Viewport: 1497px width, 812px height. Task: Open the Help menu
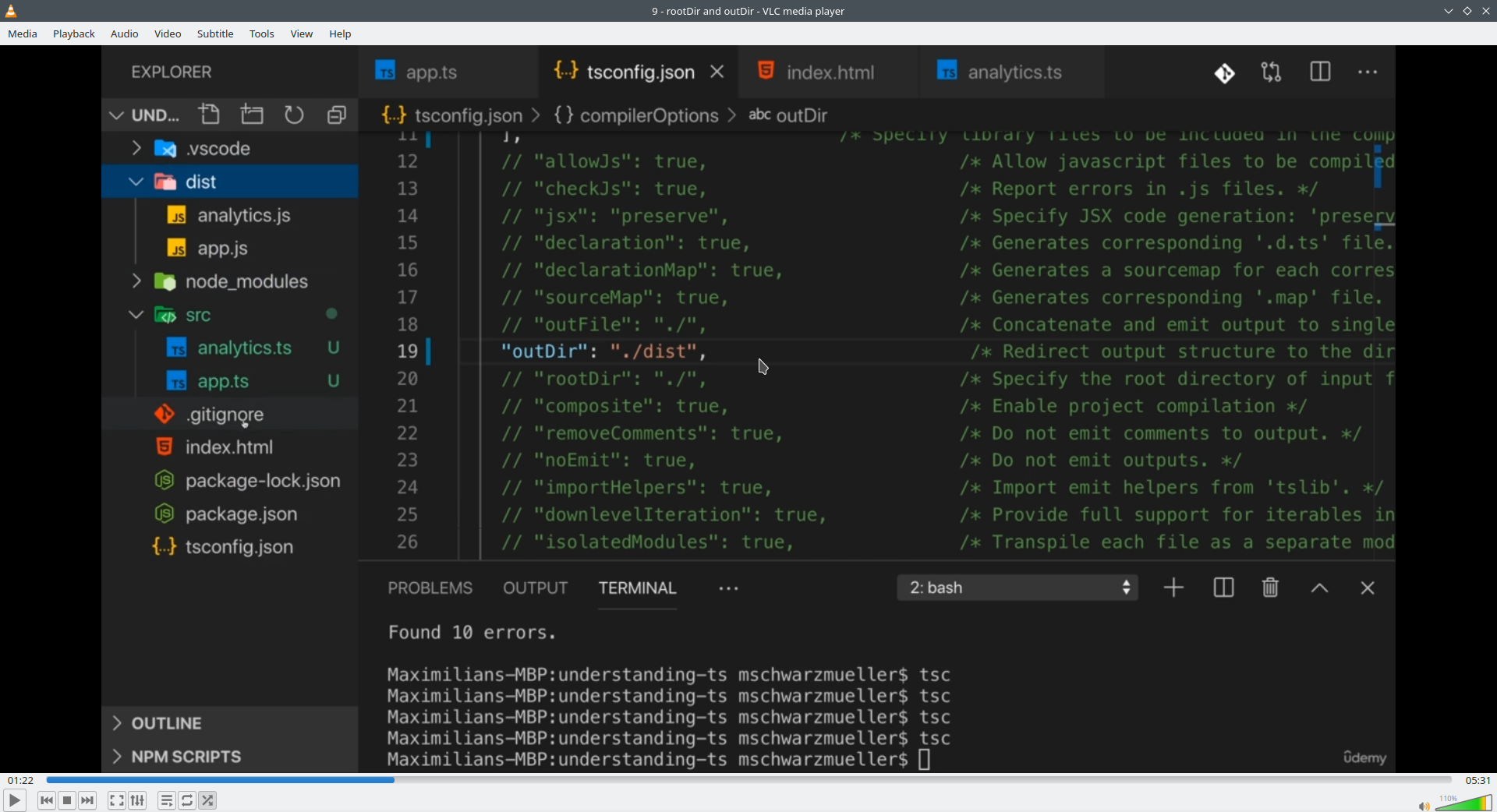(340, 34)
